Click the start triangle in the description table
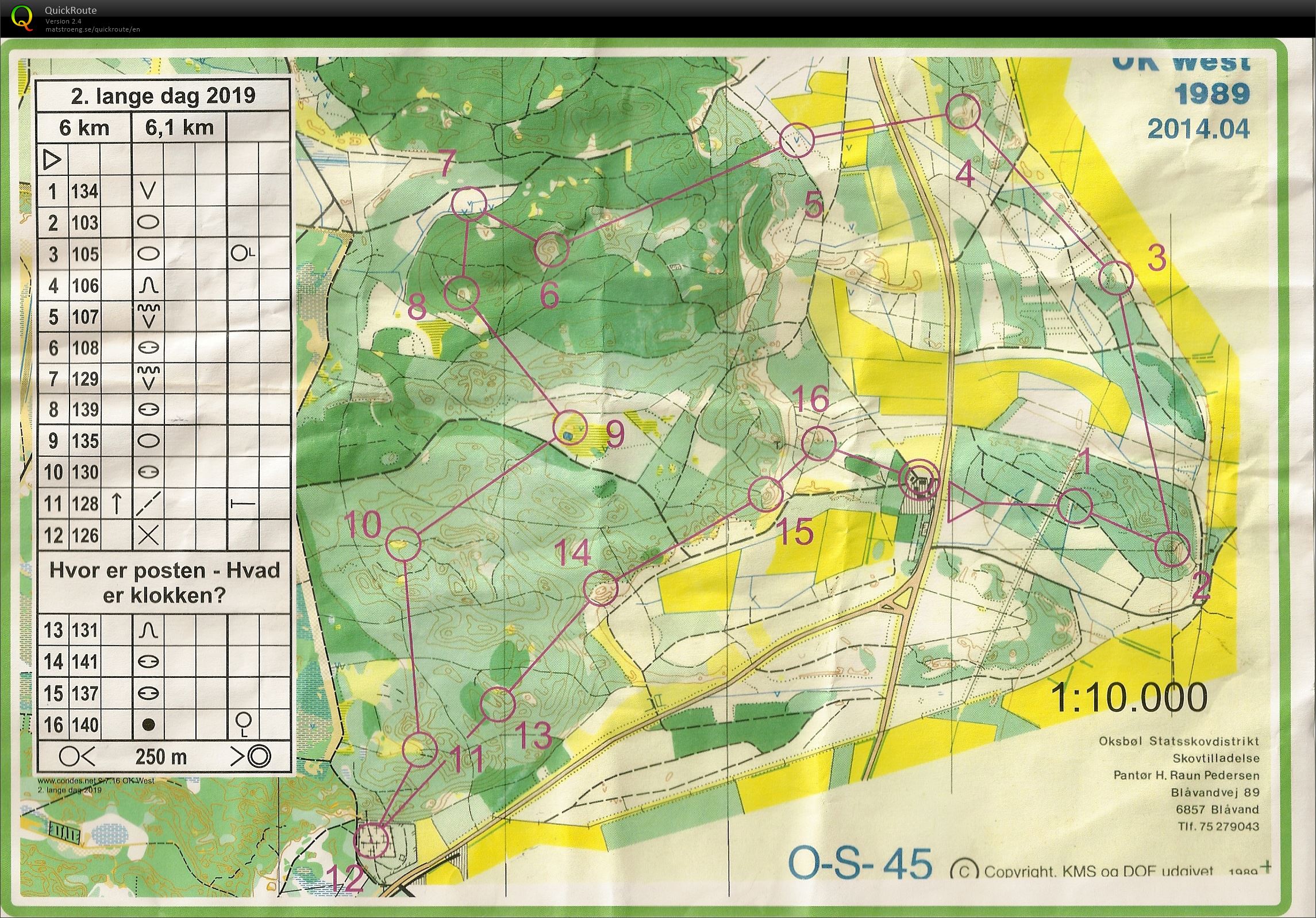Viewport: 1316px width, 918px height. (52, 159)
